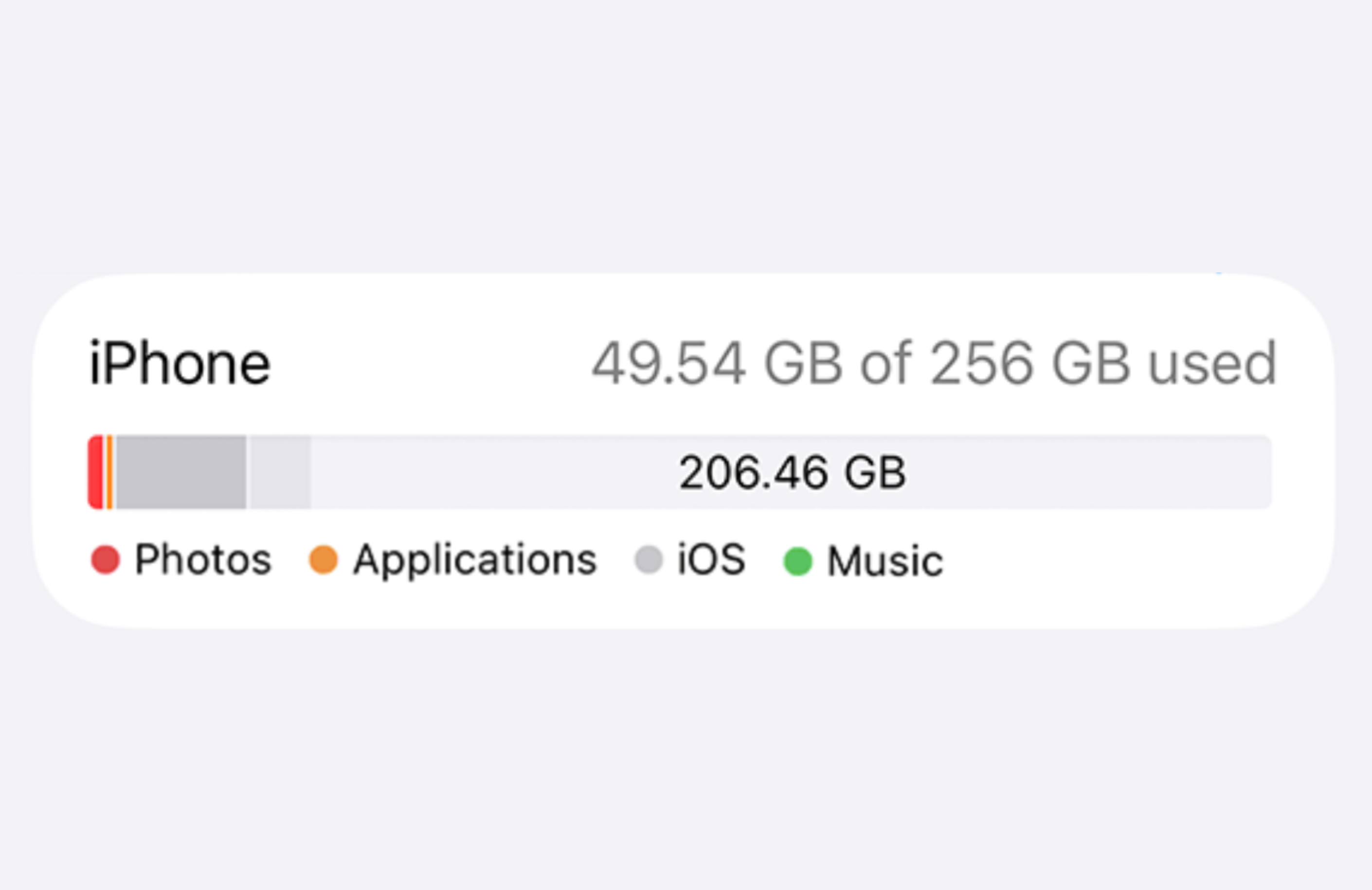Tap the iPhone device title

(180, 363)
